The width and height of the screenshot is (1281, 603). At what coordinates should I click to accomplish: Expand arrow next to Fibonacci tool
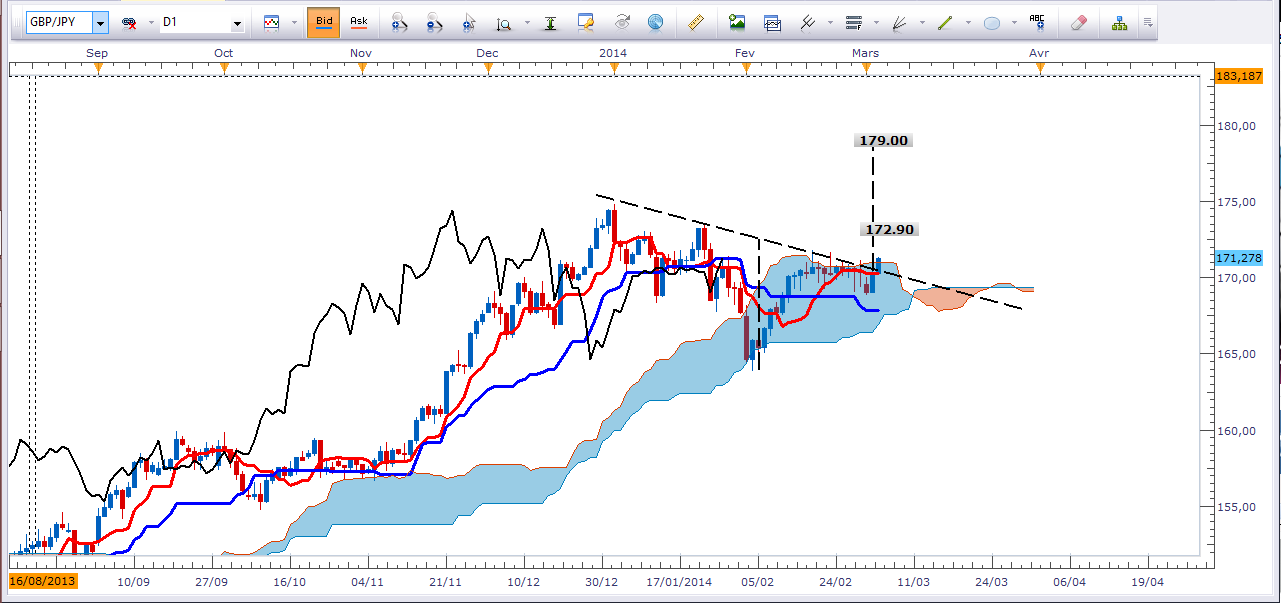[876, 22]
